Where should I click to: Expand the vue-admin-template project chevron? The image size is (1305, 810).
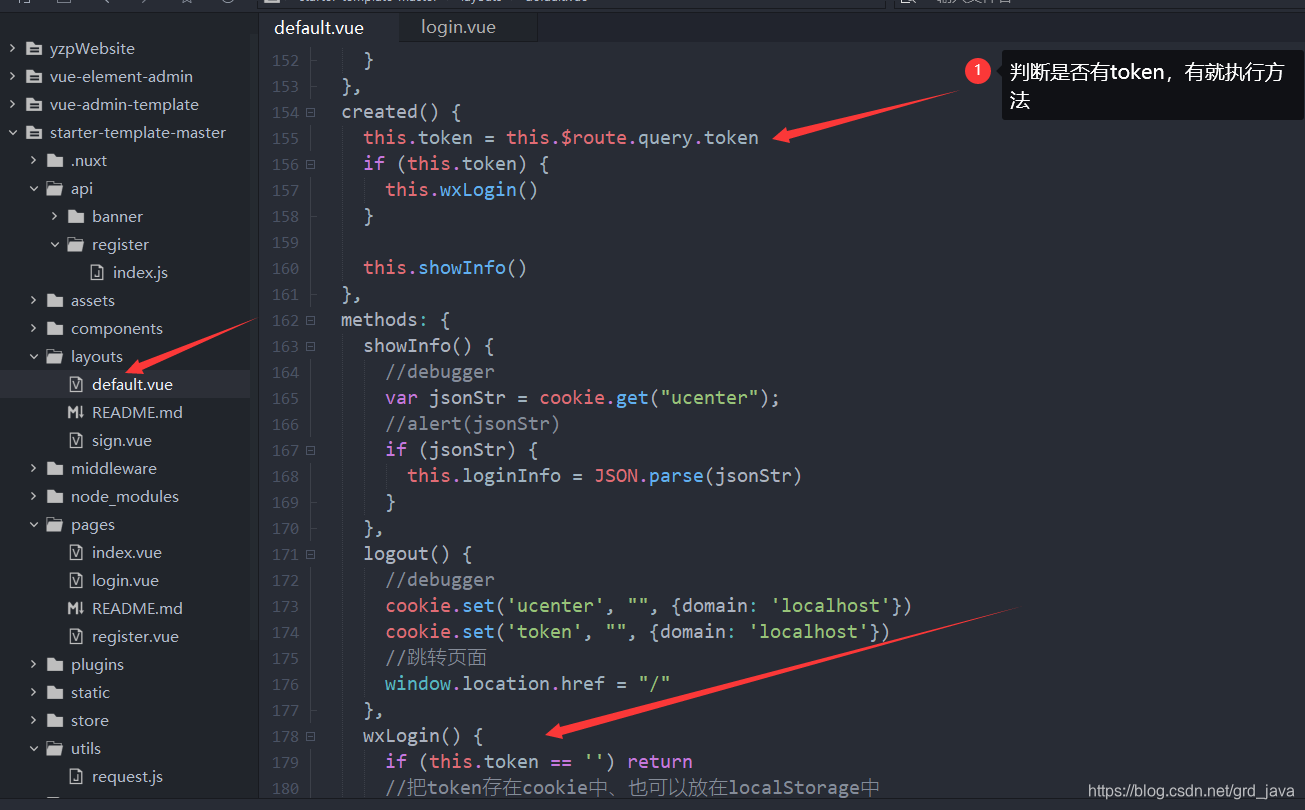coord(12,104)
